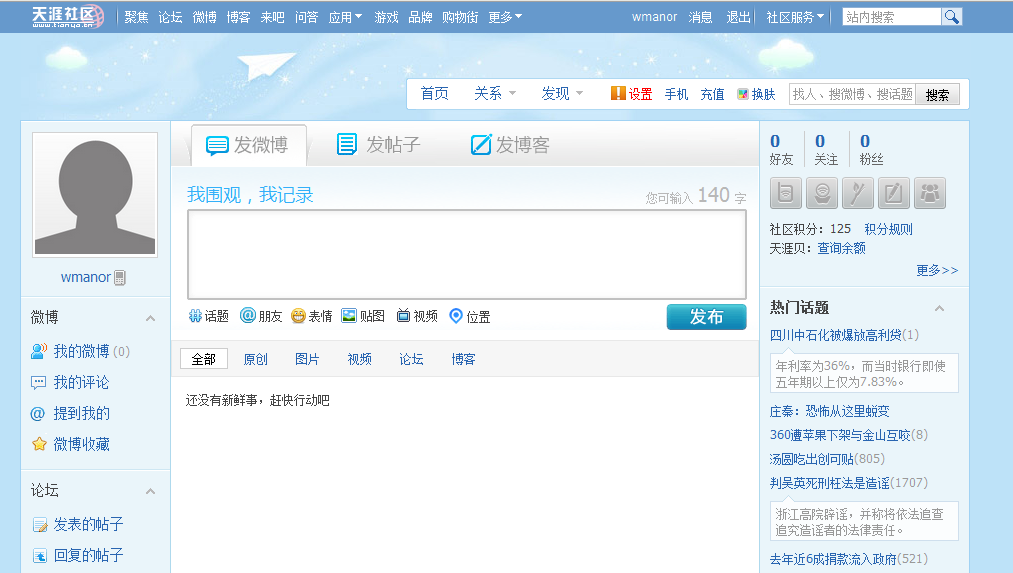The height and width of the screenshot is (573, 1013).
Task: Open the 应用 dropdown in the top bar
Action: [346, 17]
